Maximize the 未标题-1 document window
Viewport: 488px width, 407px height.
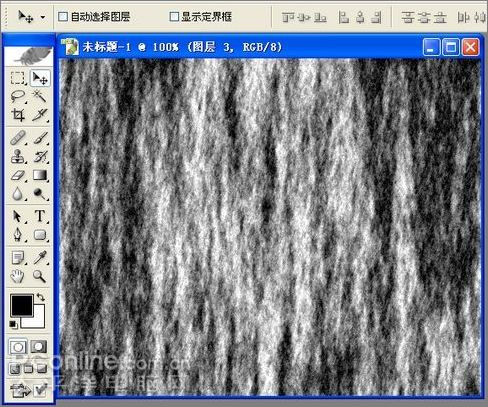click(x=451, y=47)
